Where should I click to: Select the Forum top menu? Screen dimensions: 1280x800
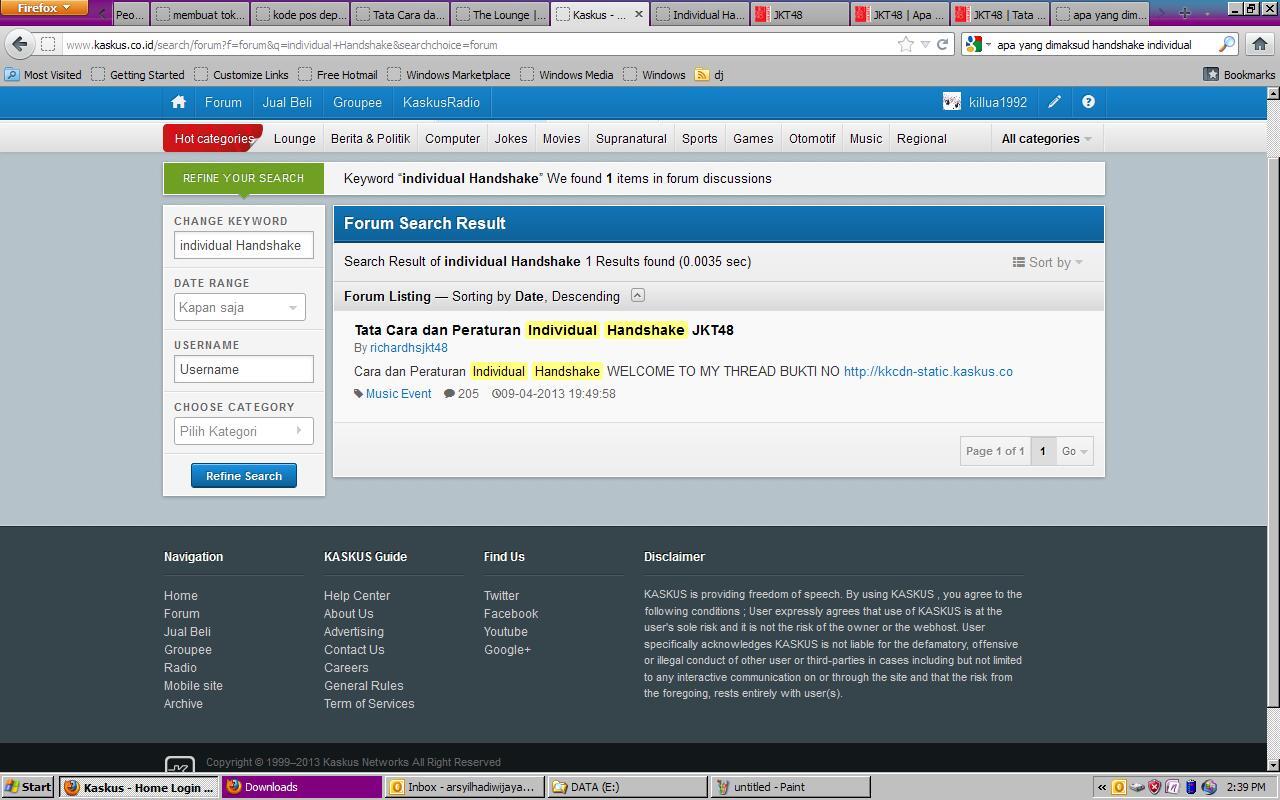pos(223,102)
